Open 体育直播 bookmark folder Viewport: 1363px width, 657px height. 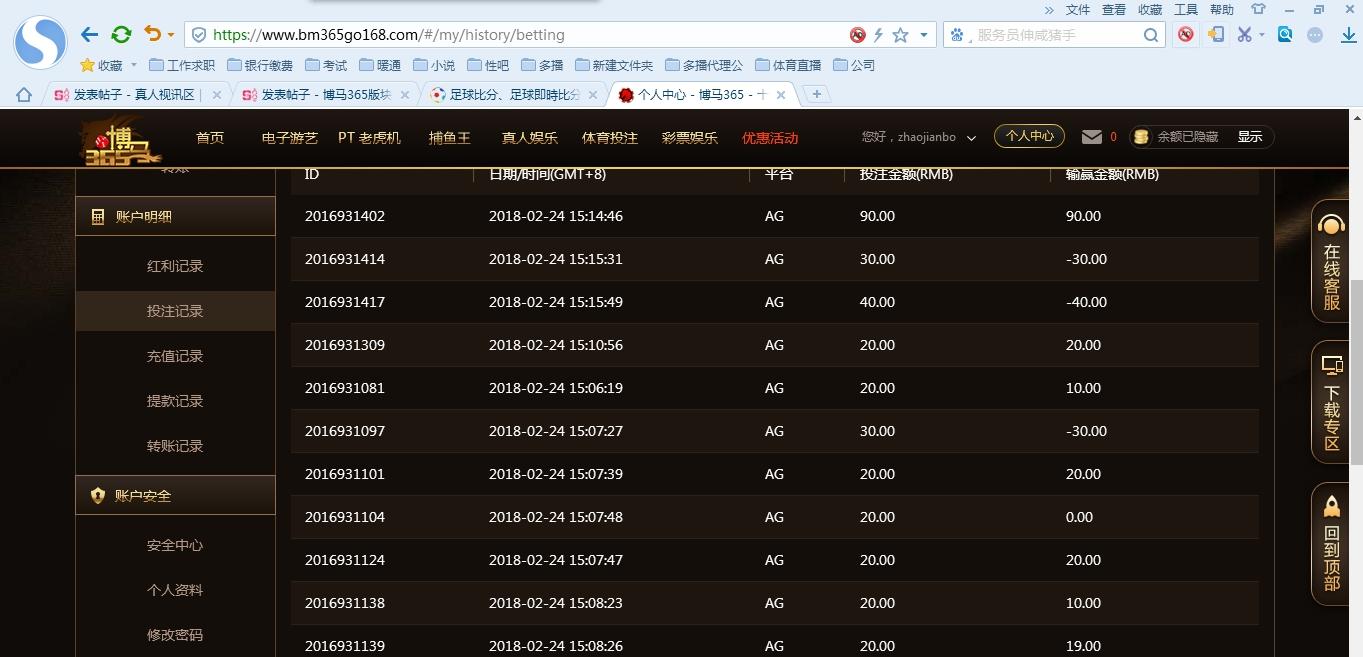click(x=788, y=65)
